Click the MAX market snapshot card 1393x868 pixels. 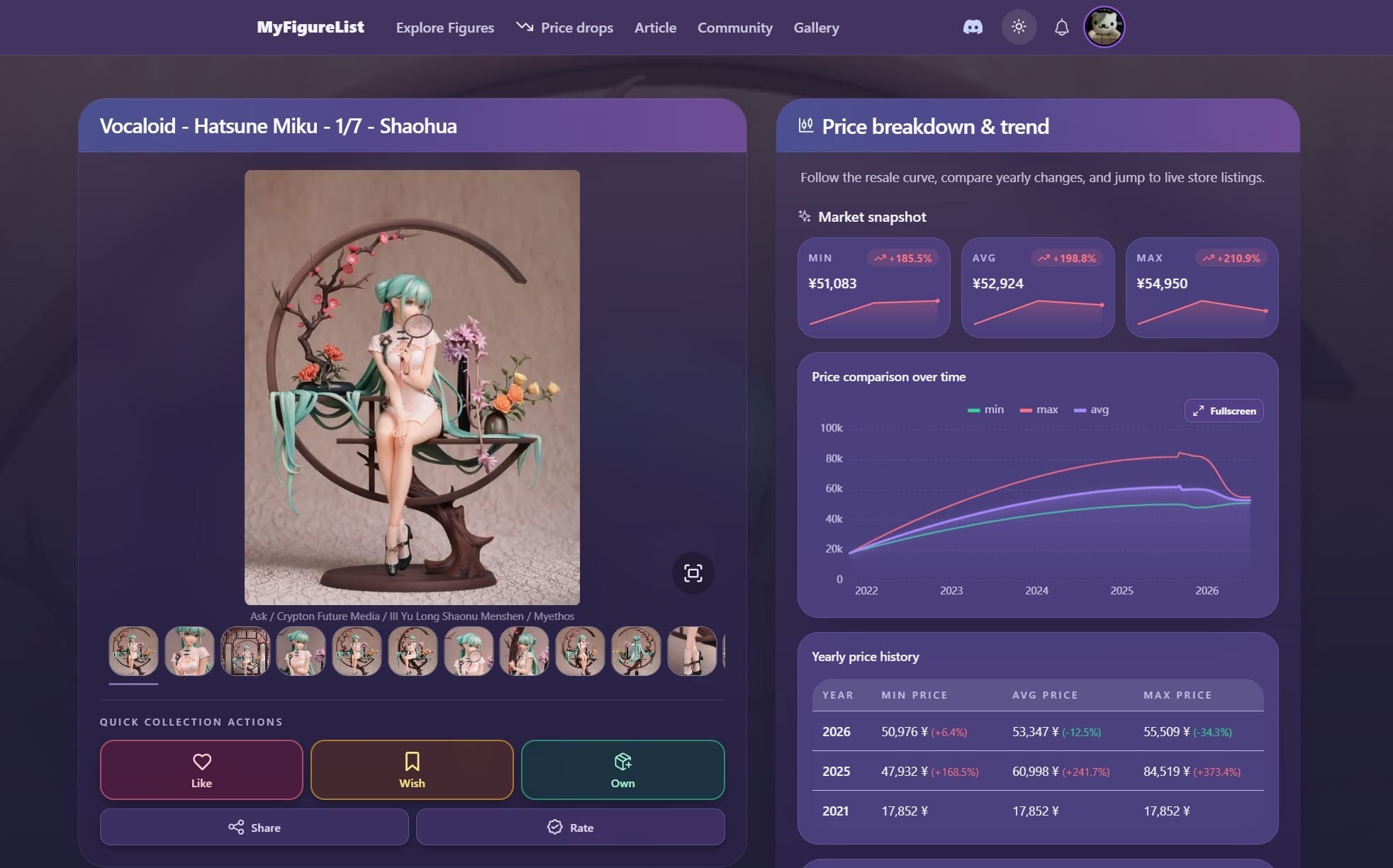1202,288
